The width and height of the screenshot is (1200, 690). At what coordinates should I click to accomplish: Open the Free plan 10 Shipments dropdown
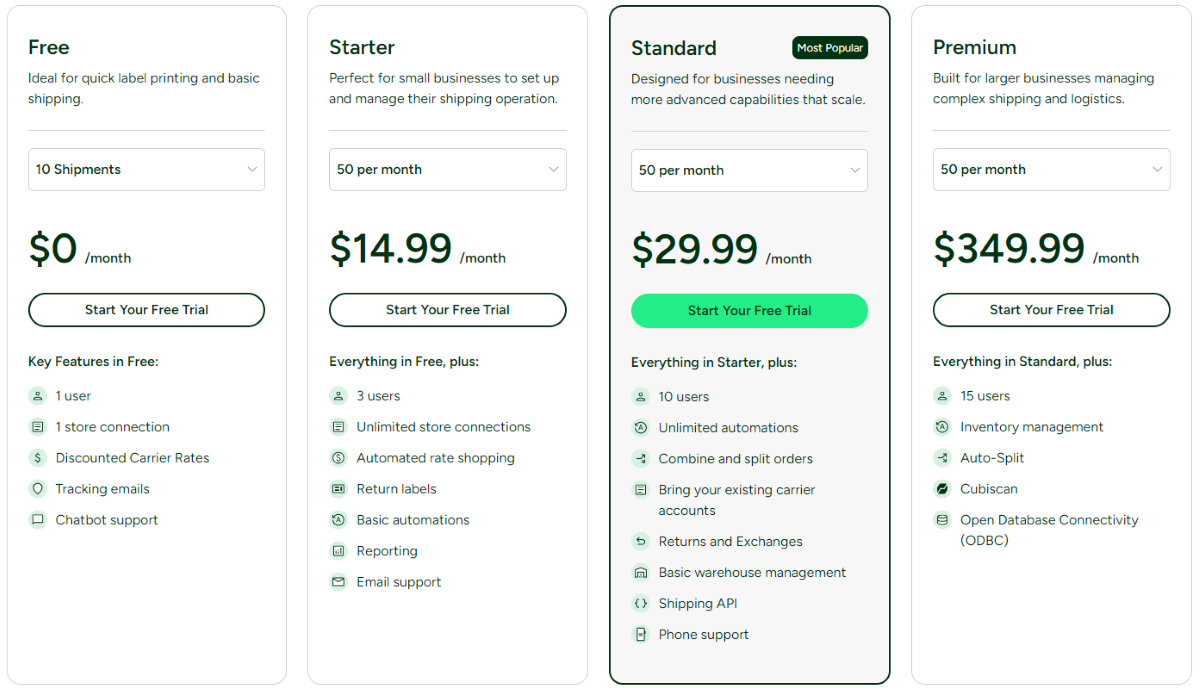[x=146, y=170]
